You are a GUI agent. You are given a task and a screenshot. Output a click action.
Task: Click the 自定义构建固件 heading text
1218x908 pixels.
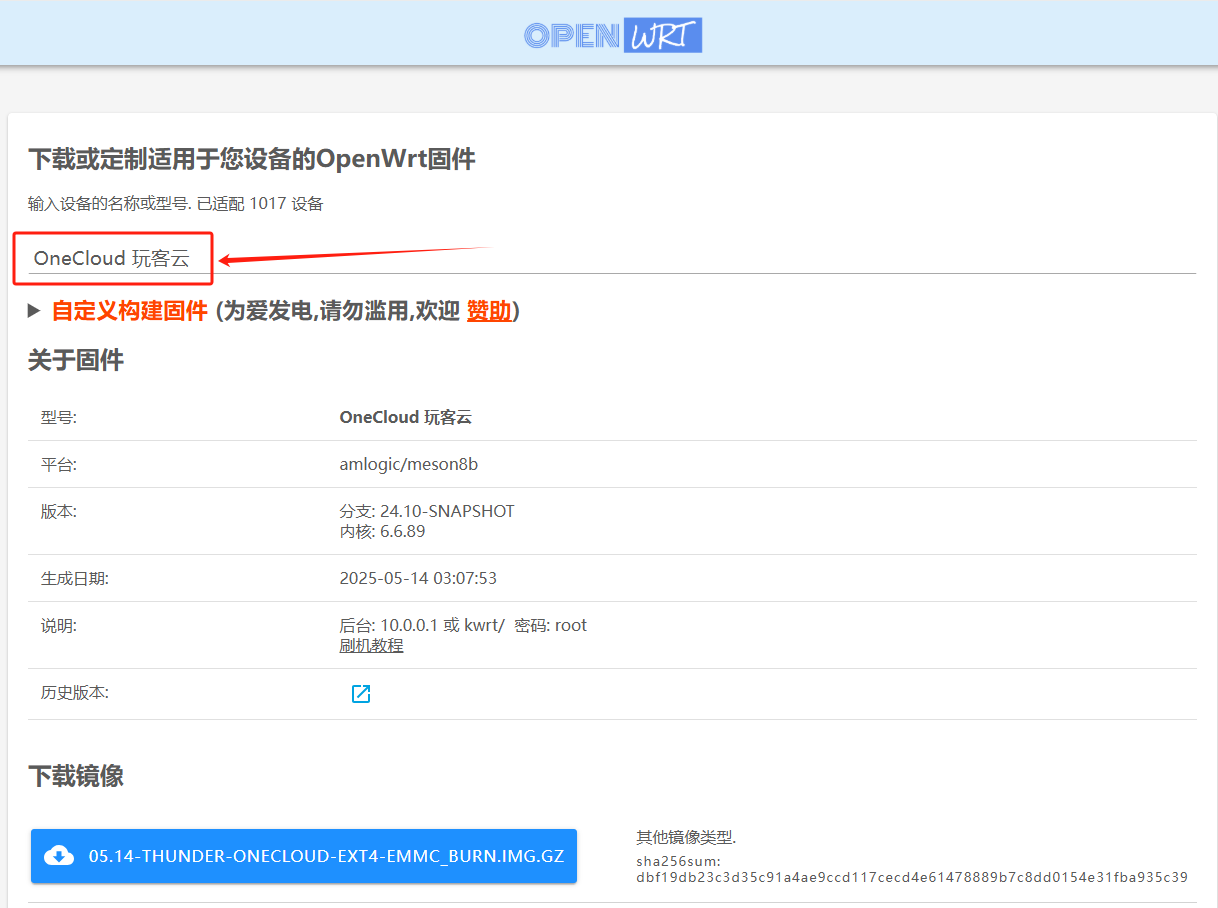(130, 311)
